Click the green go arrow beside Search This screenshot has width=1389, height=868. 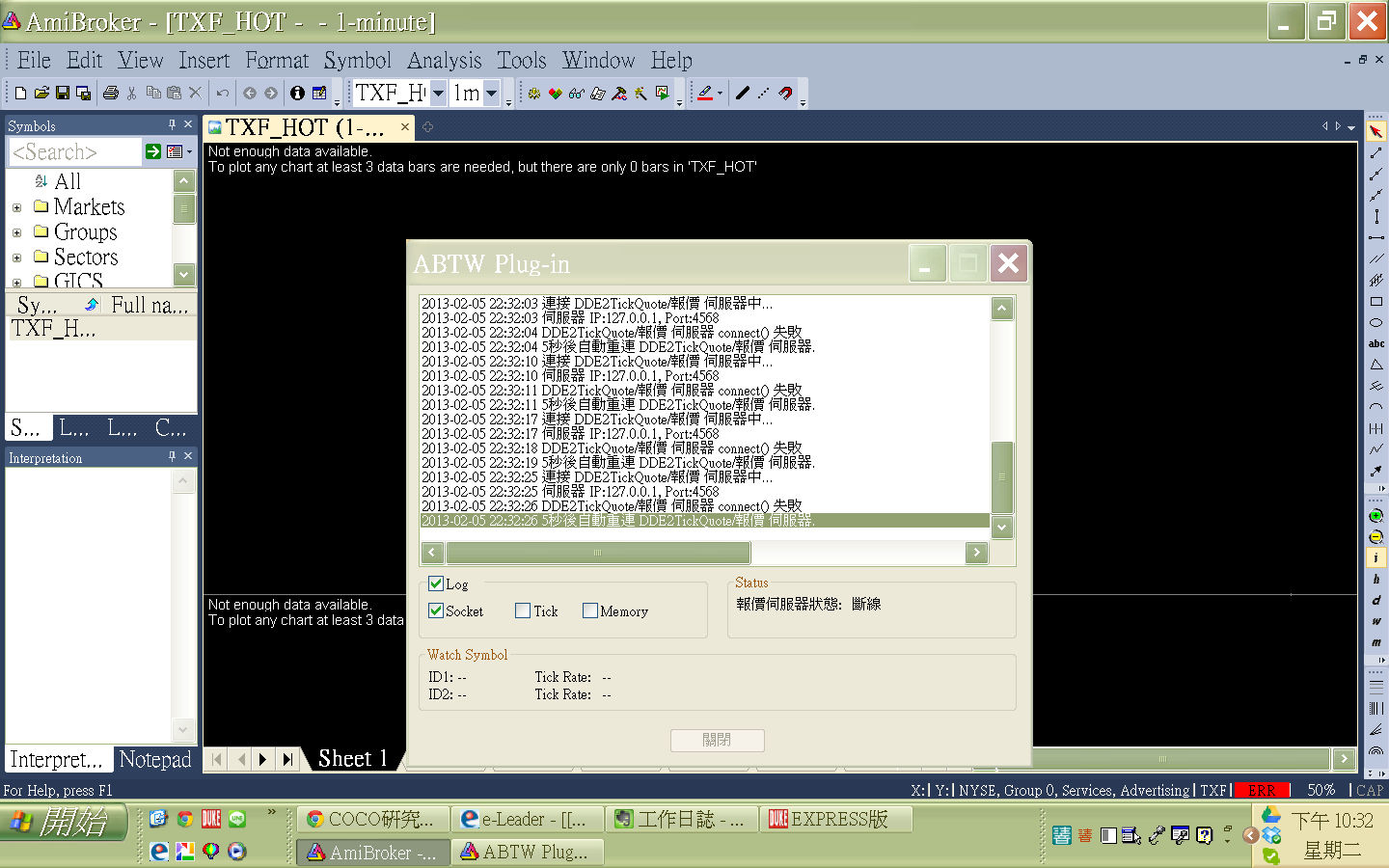pos(153,151)
